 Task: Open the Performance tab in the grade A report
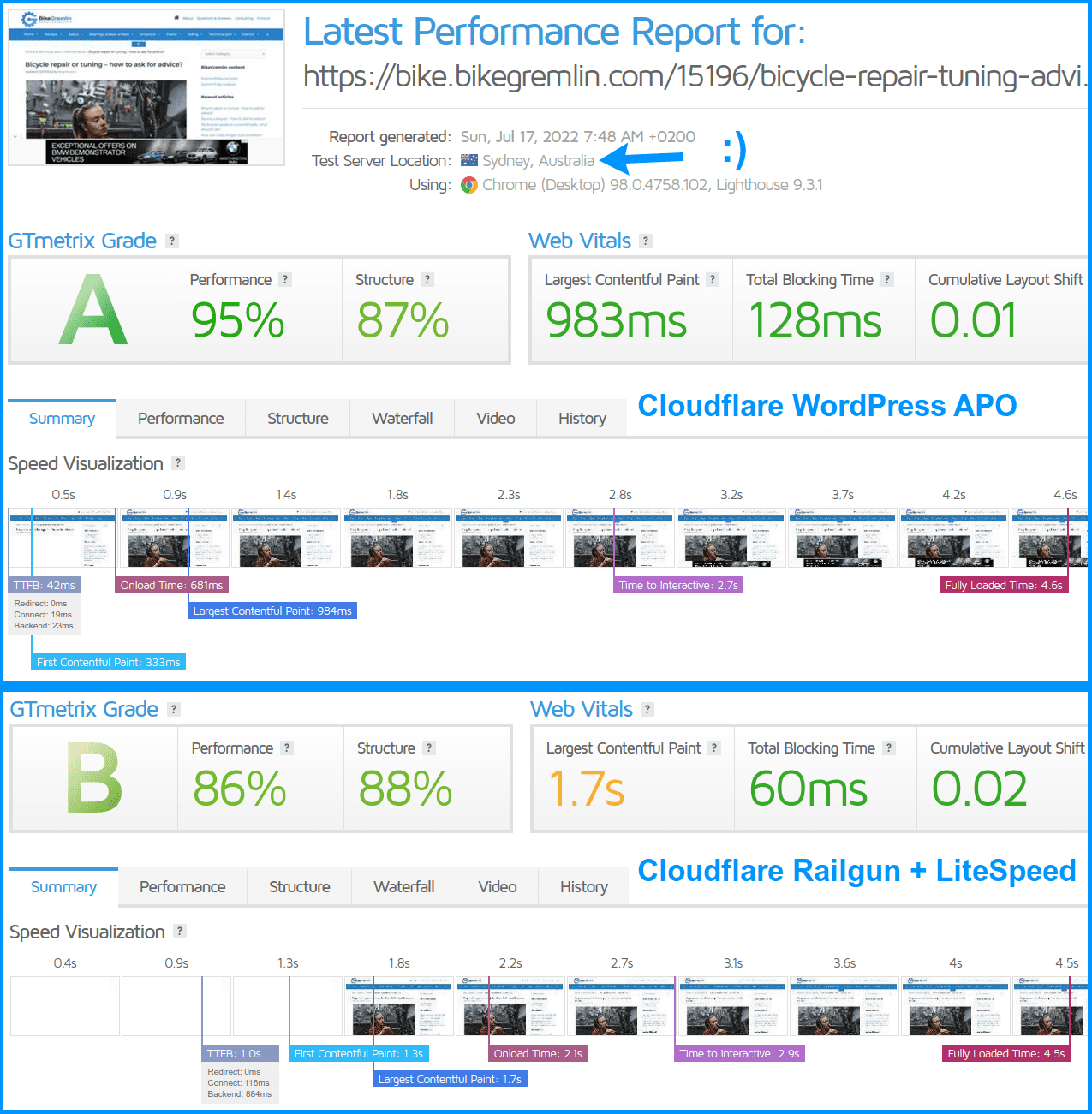point(181,419)
